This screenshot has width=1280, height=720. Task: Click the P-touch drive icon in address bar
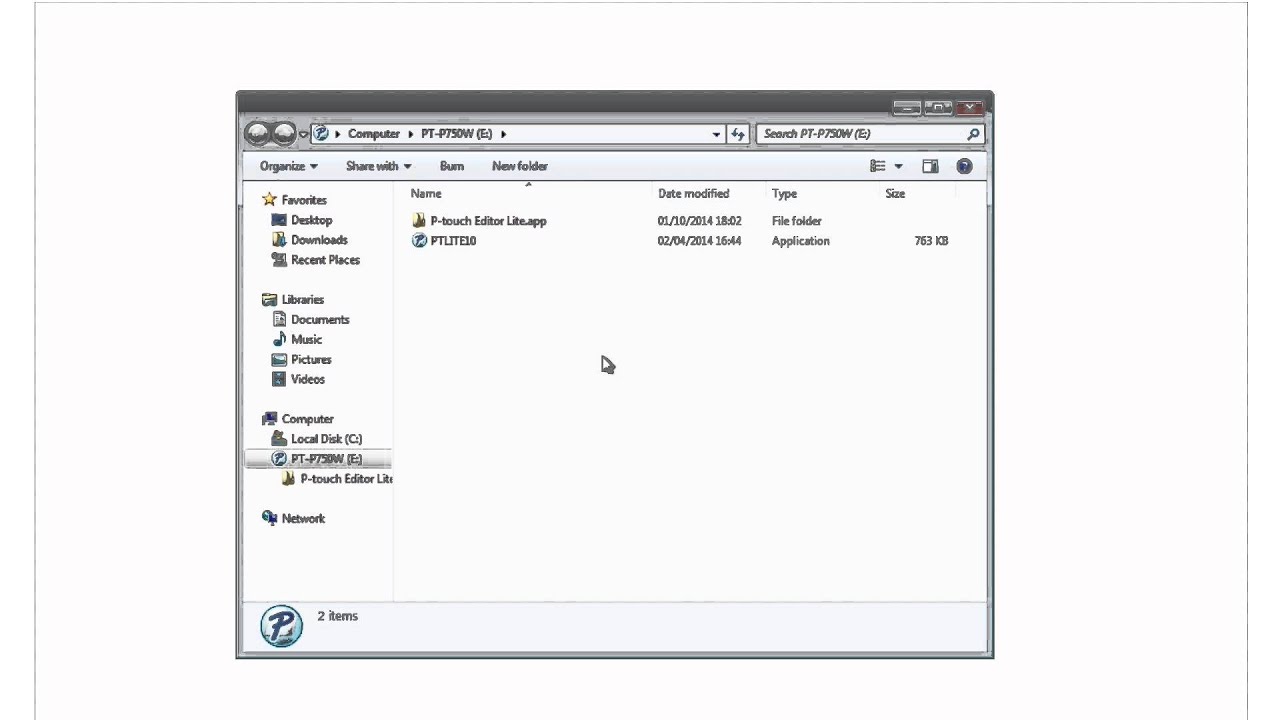(321, 133)
